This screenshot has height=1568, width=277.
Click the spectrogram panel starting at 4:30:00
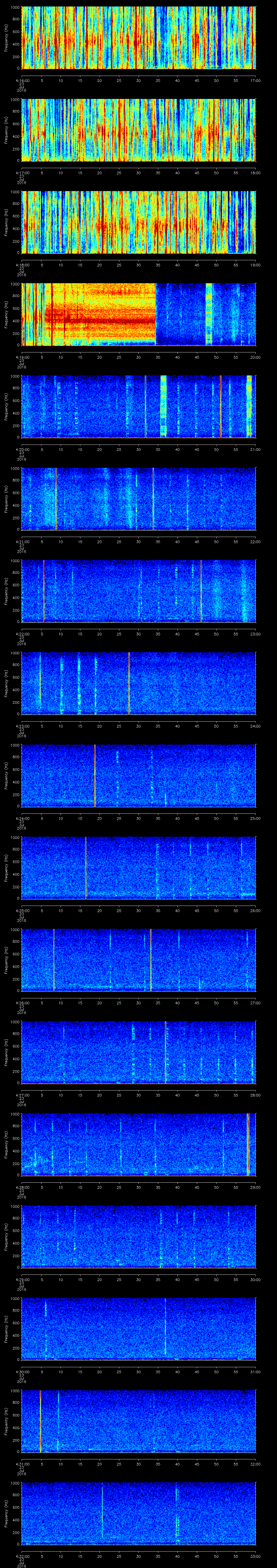pyautogui.click(x=139, y=1329)
